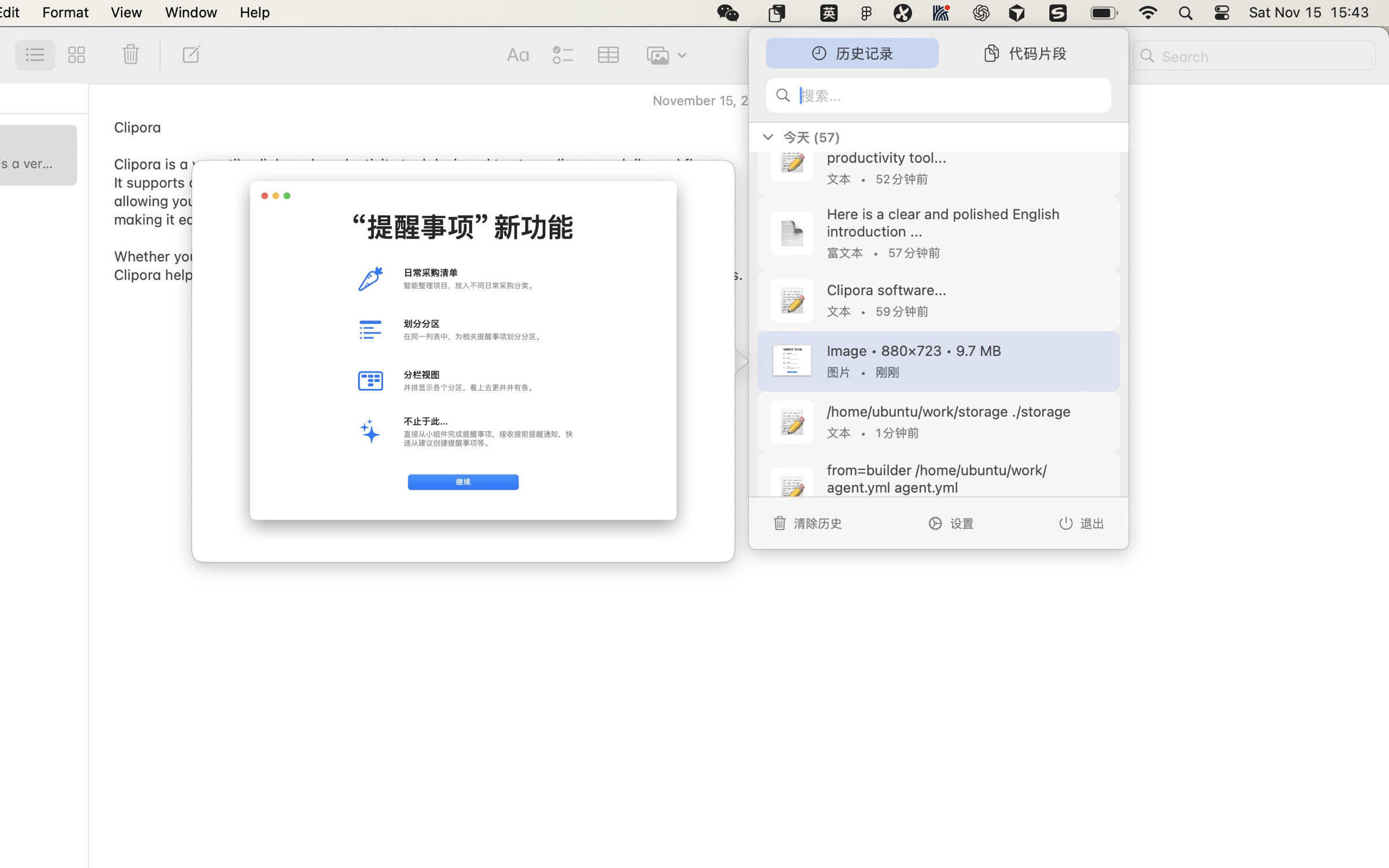The width and height of the screenshot is (1389, 868).
Task: Add a table via table icon
Action: [x=608, y=56]
